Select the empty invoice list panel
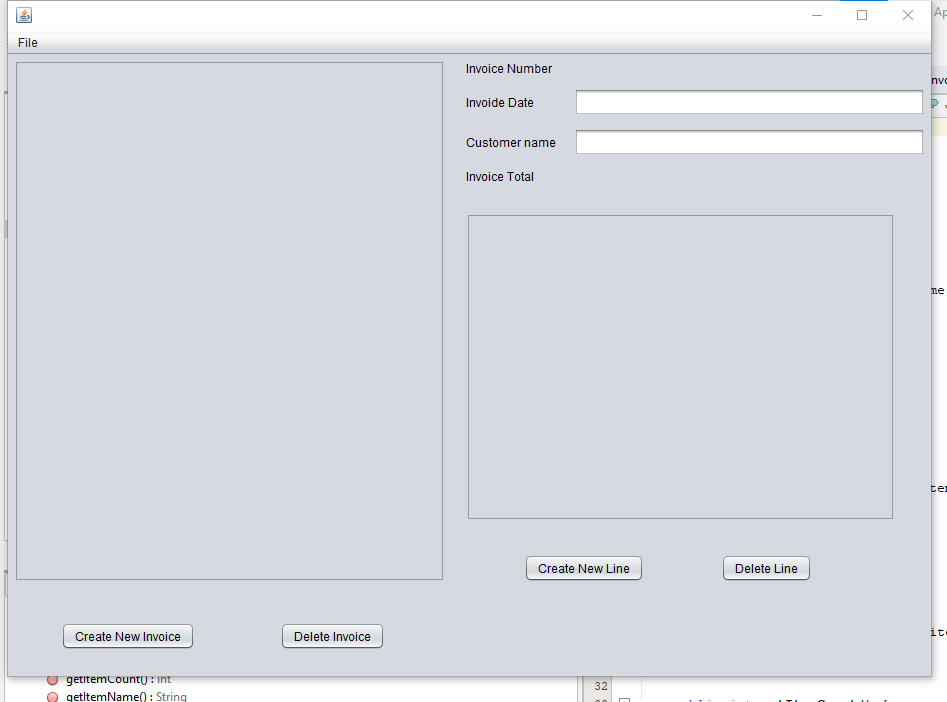 (x=228, y=320)
